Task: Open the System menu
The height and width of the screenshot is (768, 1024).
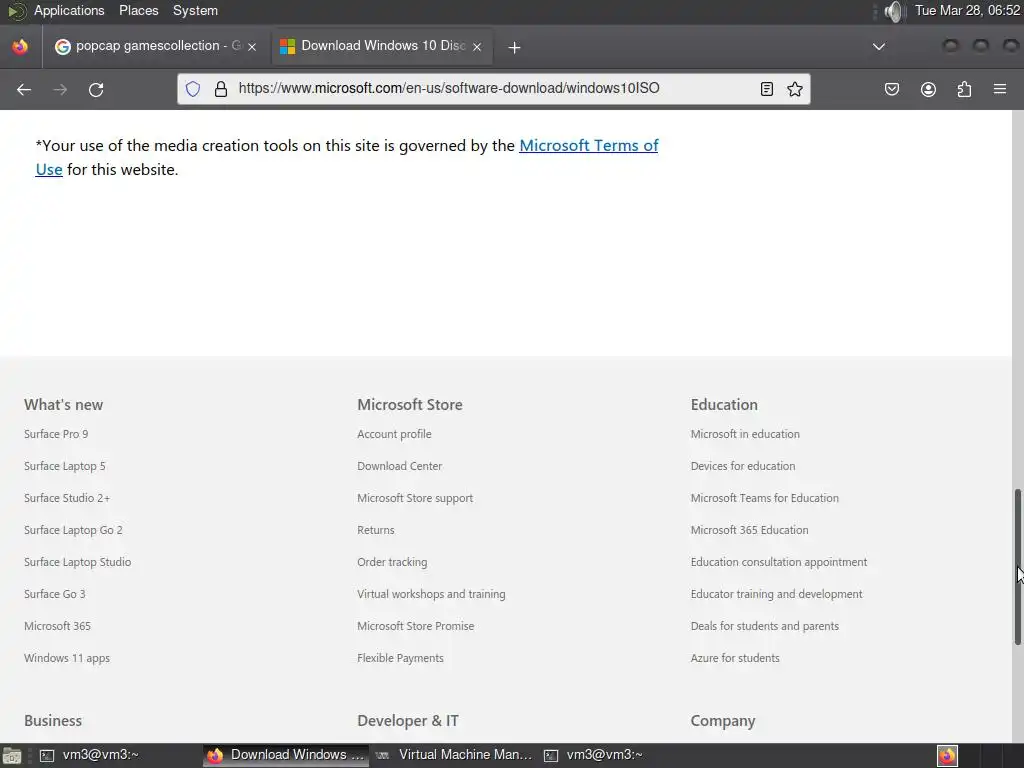Action: coord(195,10)
